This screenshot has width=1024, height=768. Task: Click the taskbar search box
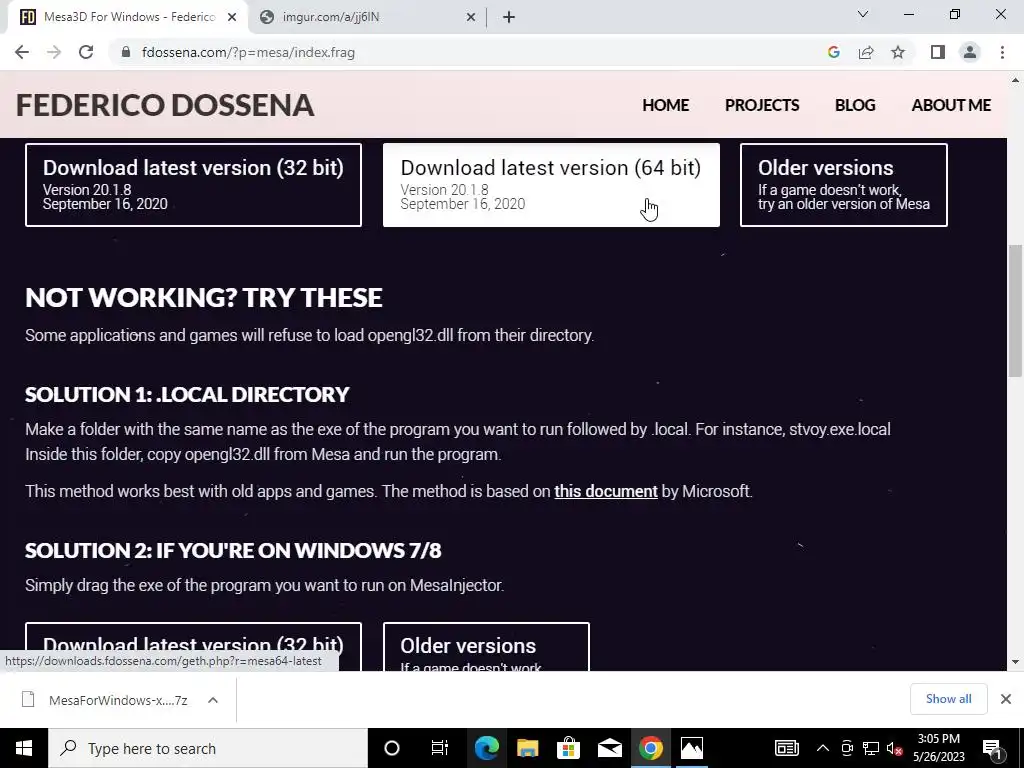pos(208,748)
